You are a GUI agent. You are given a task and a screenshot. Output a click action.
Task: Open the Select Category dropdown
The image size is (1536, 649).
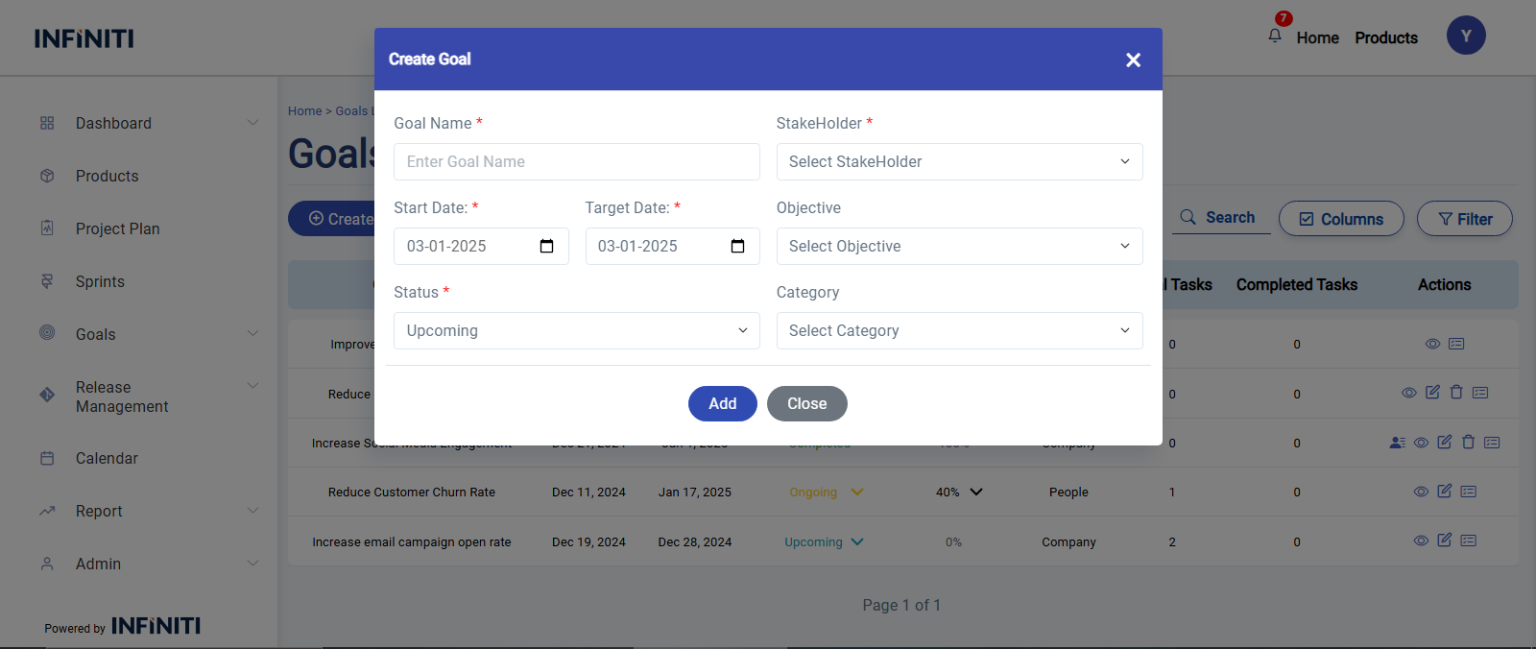point(959,331)
